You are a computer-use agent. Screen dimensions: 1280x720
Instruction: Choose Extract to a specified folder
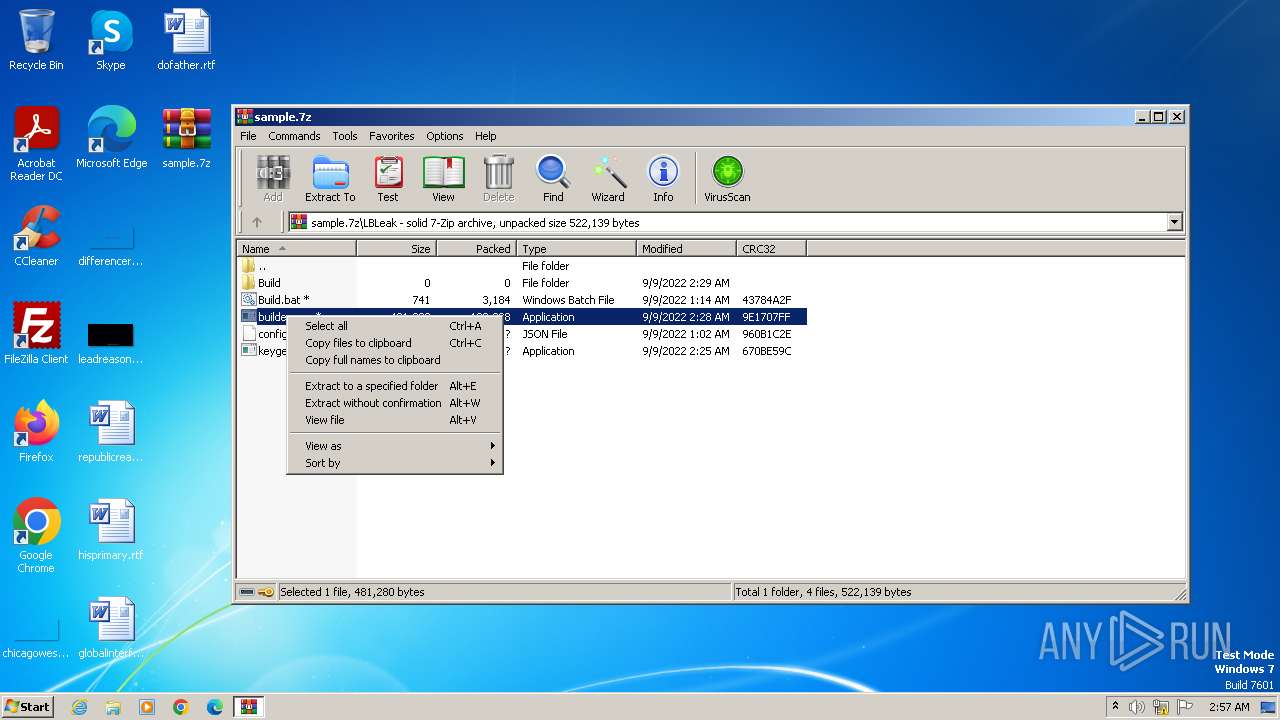point(395,386)
